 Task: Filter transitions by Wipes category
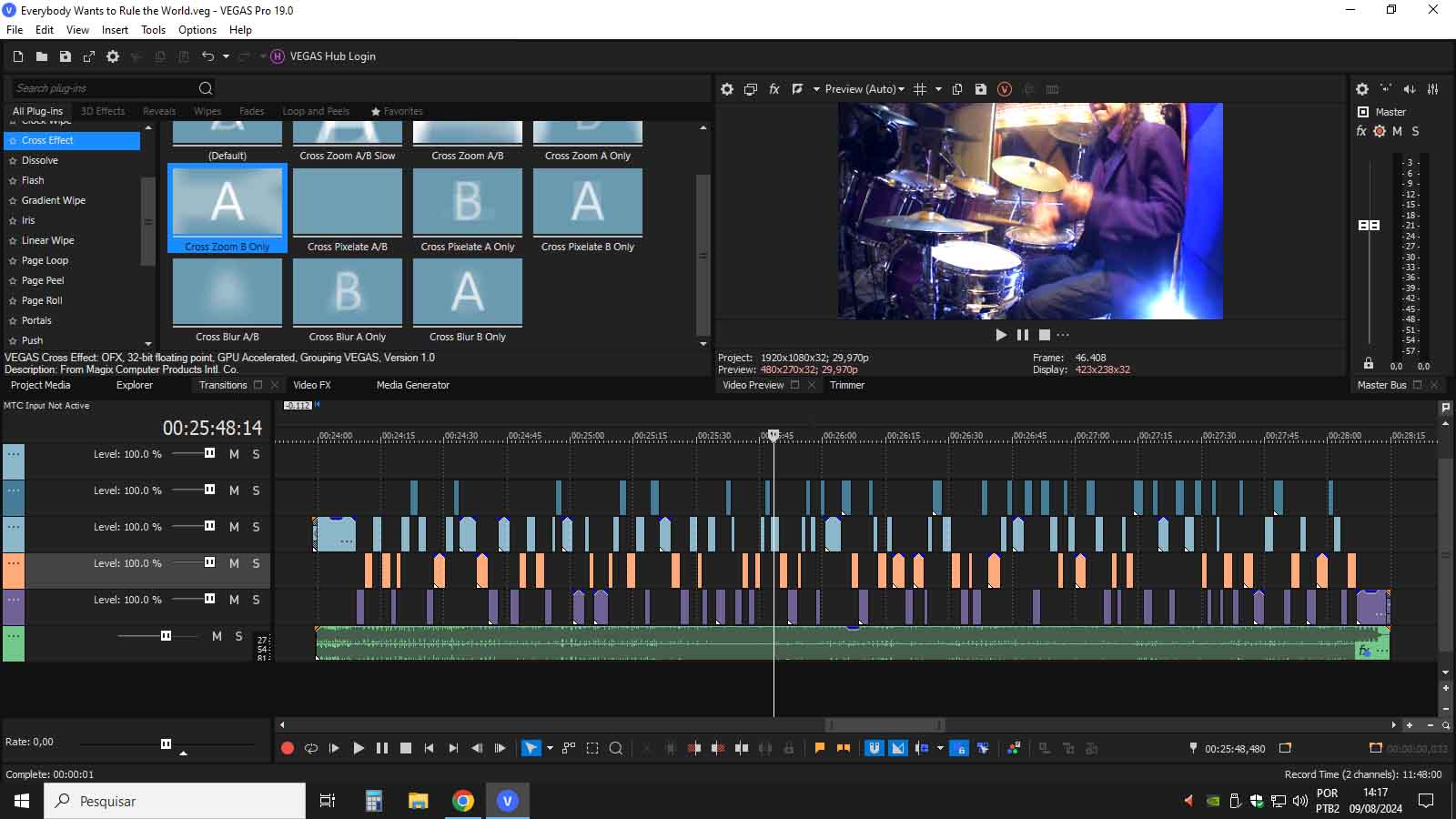point(207,111)
